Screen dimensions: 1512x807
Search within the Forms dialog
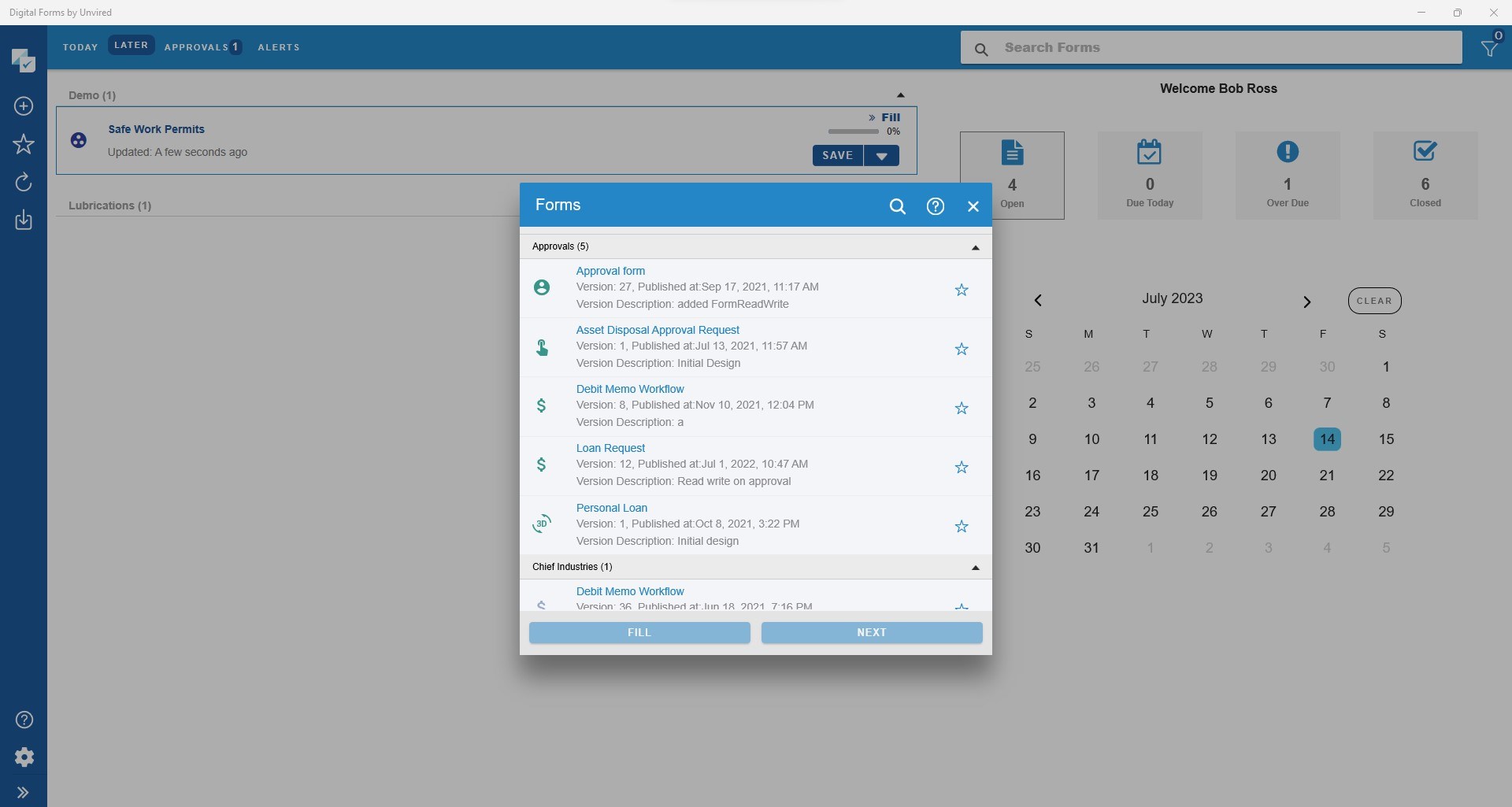pyautogui.click(x=898, y=206)
